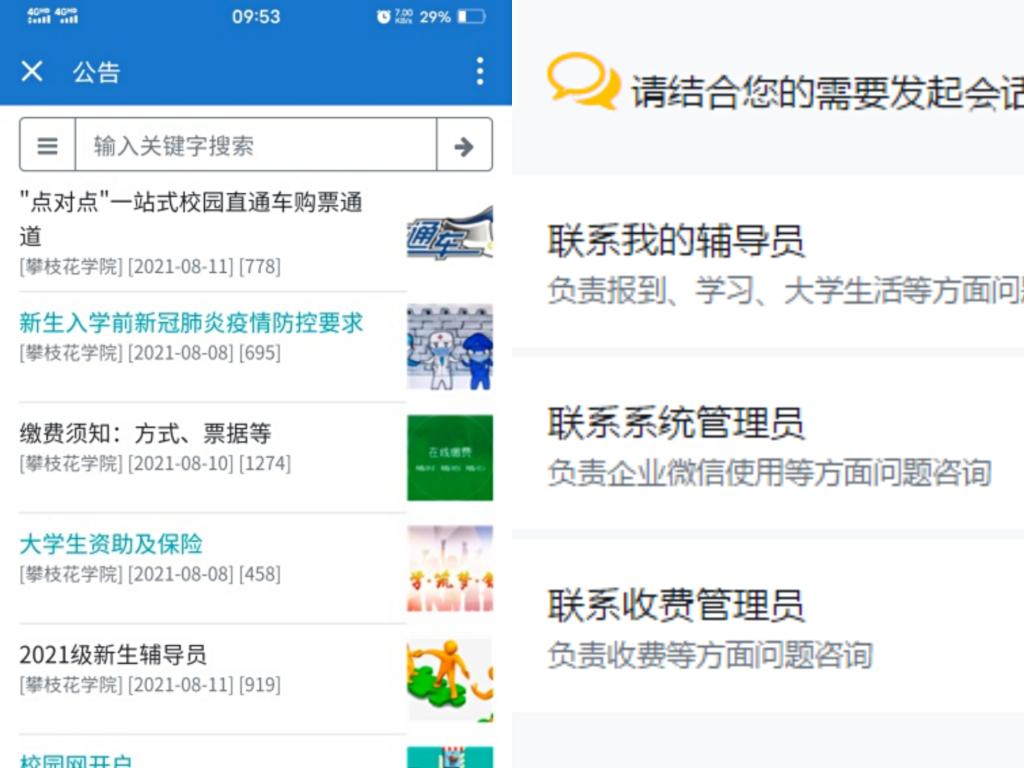The image size is (1024, 768).
Task: Tap the 大学生资助 article thumbnail
Action: tap(450, 568)
